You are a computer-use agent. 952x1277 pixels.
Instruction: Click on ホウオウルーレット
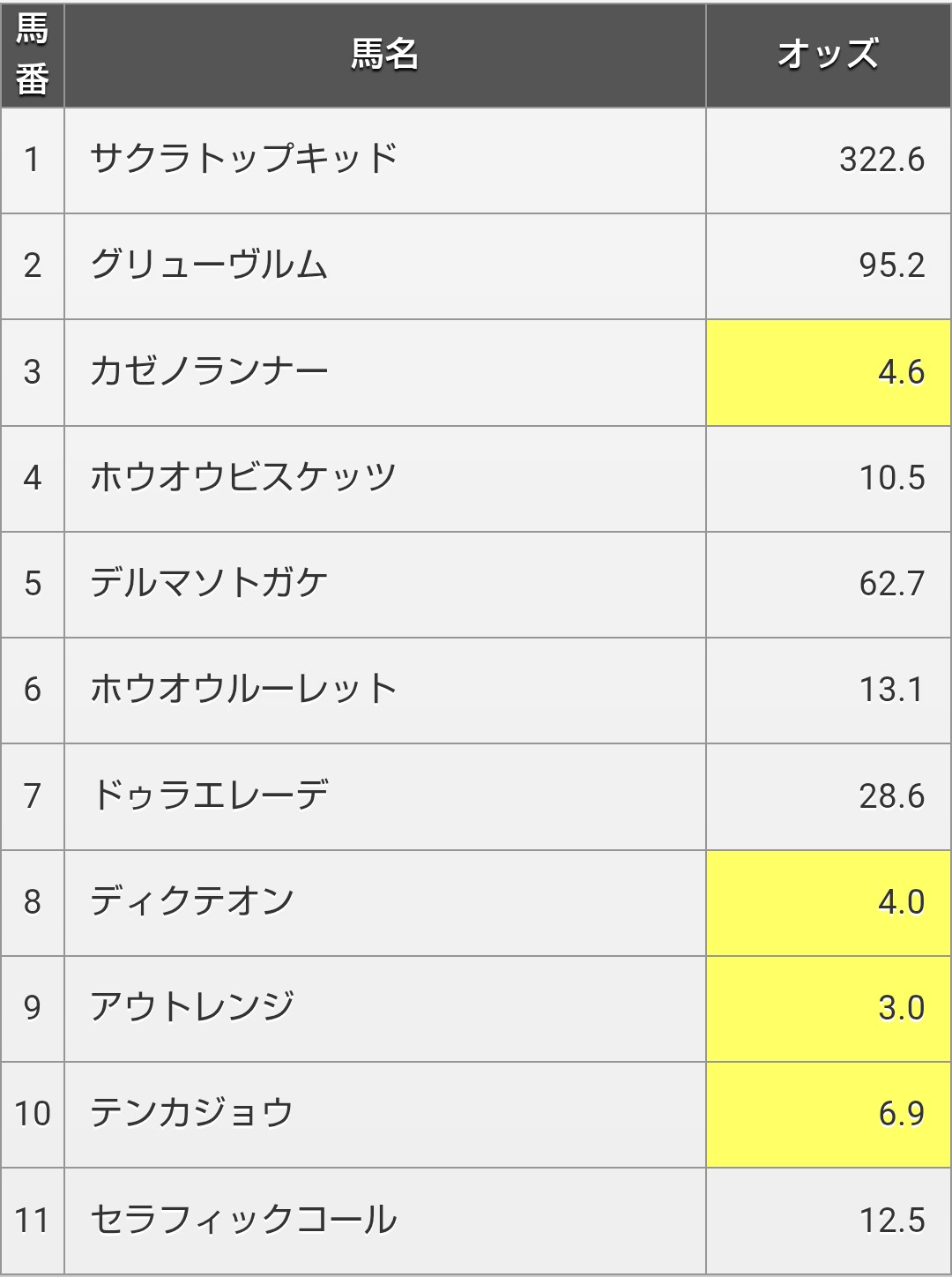click(x=243, y=689)
